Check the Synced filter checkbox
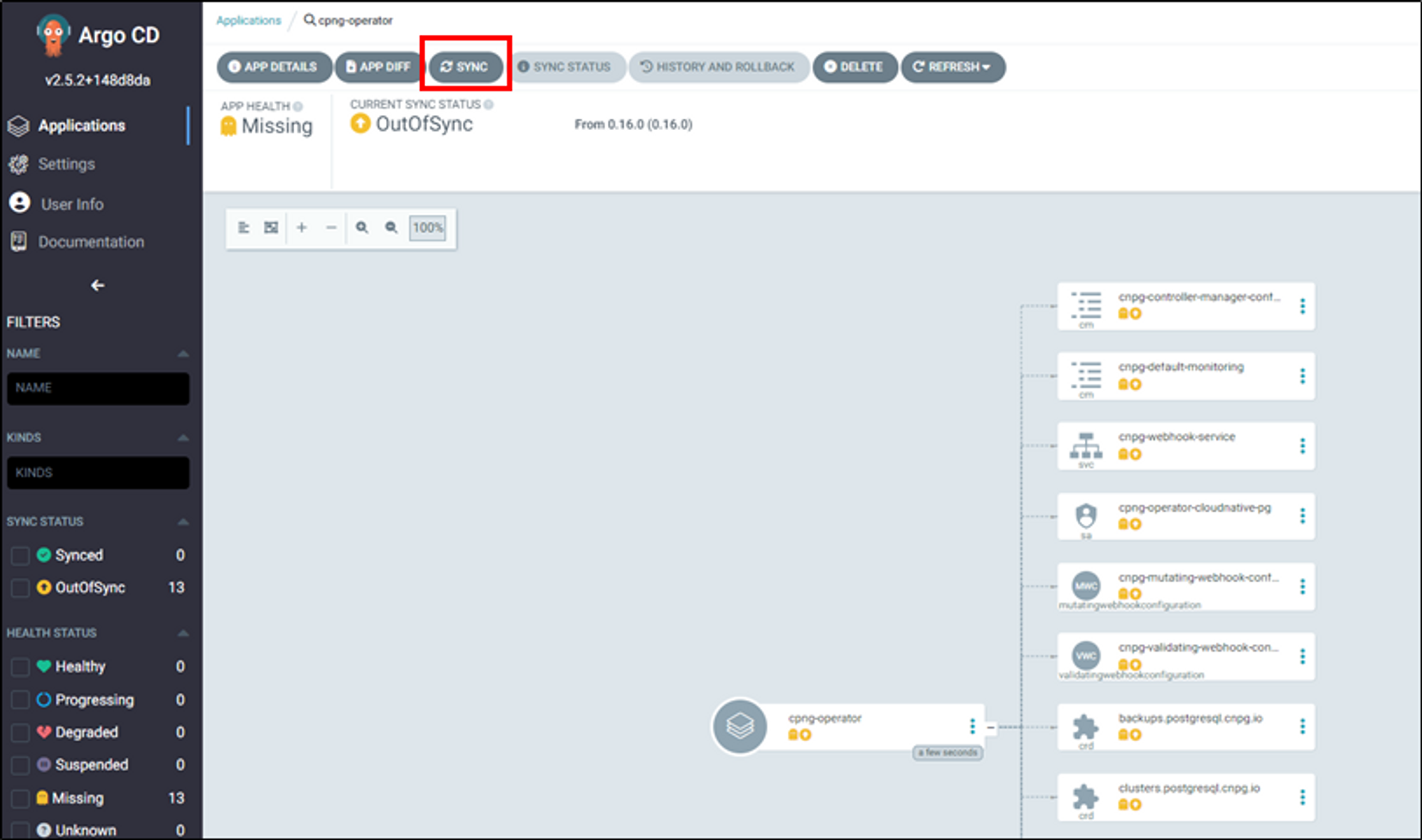This screenshot has width=1422, height=840. 21,555
